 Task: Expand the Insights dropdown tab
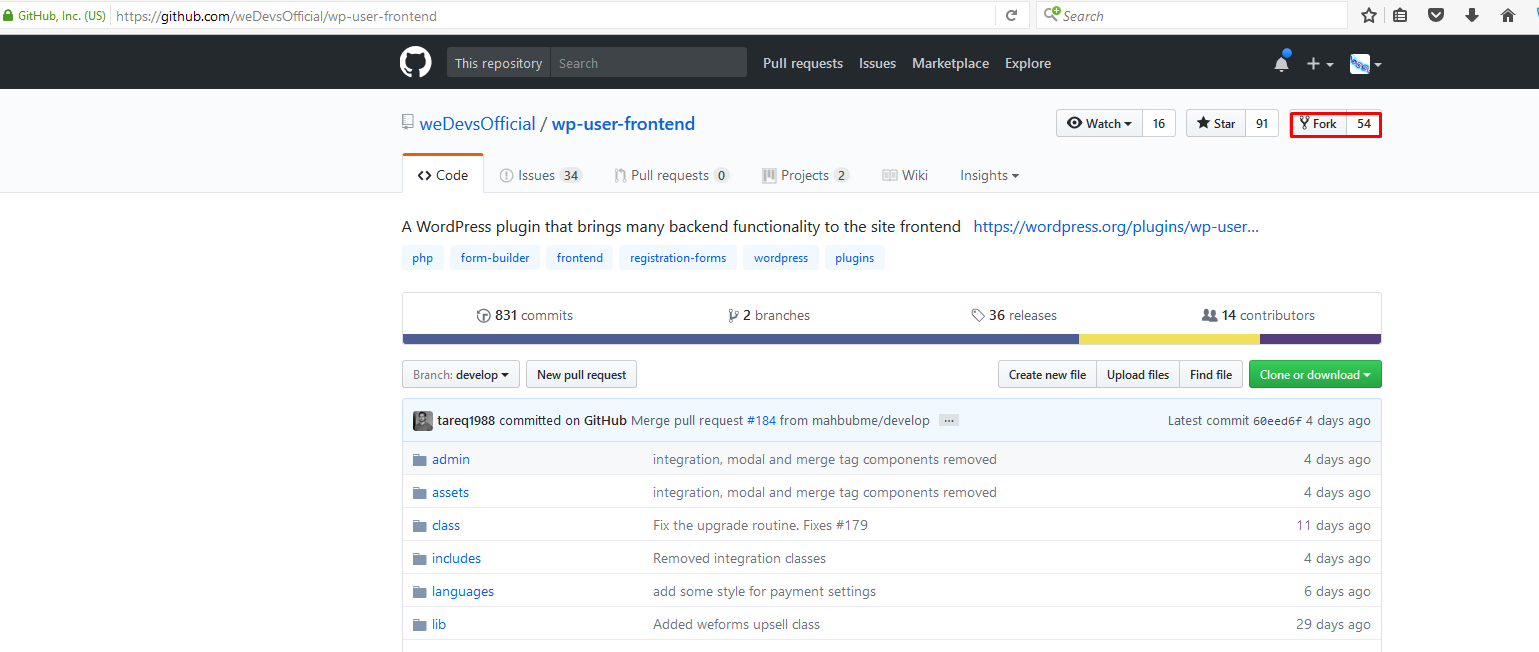(x=990, y=175)
